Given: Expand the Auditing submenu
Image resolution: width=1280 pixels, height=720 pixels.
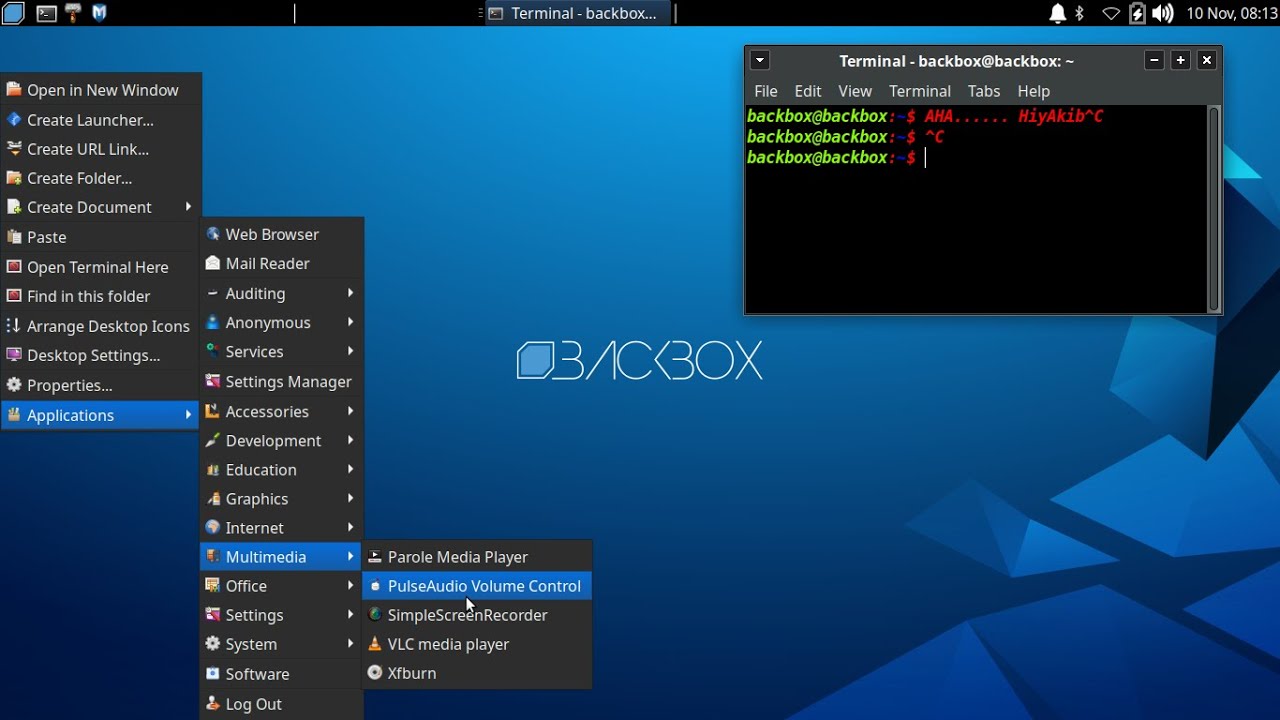Looking at the screenshot, I should pos(282,293).
